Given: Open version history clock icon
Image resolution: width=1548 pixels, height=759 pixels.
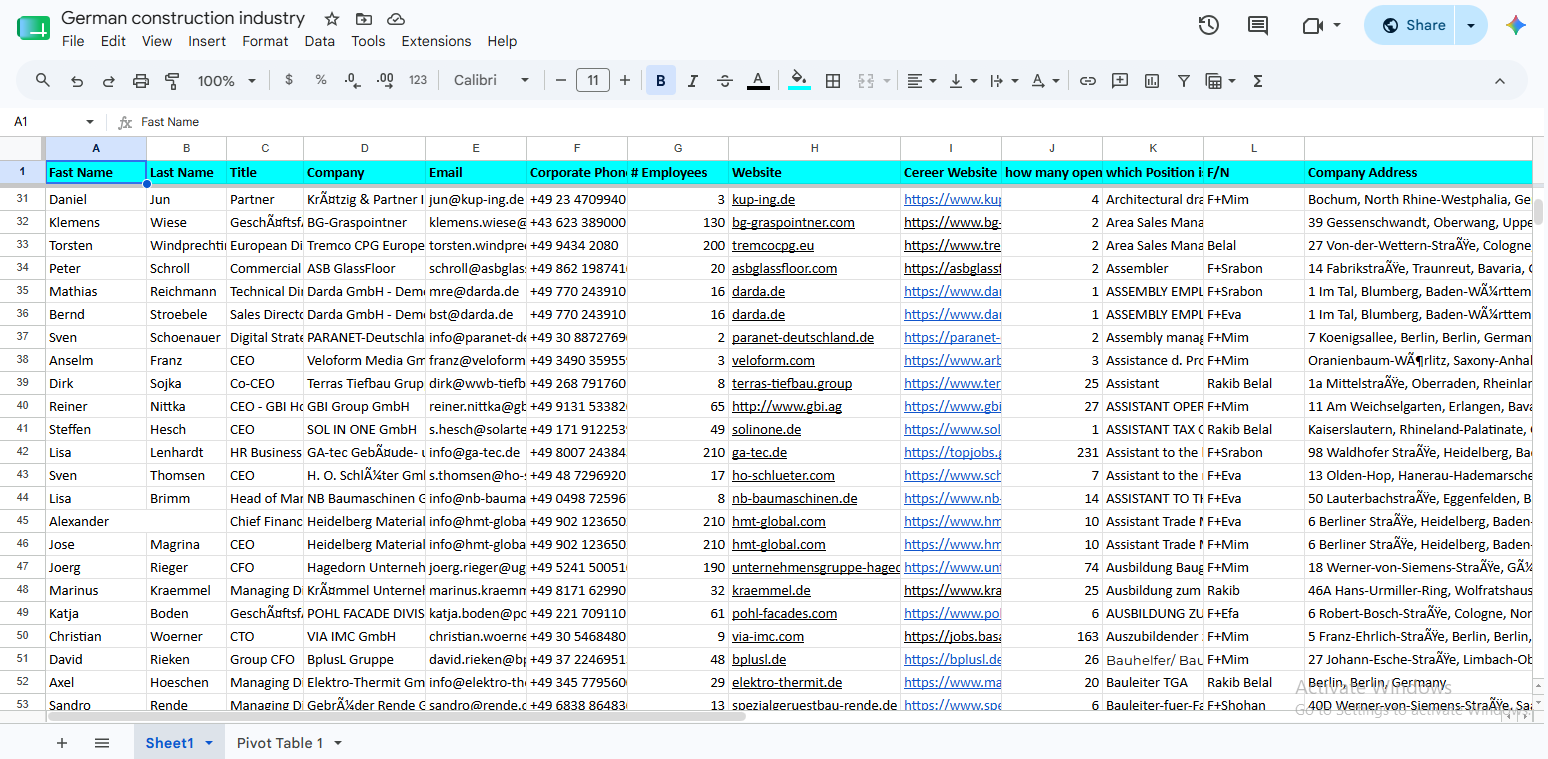Looking at the screenshot, I should [x=1208, y=26].
